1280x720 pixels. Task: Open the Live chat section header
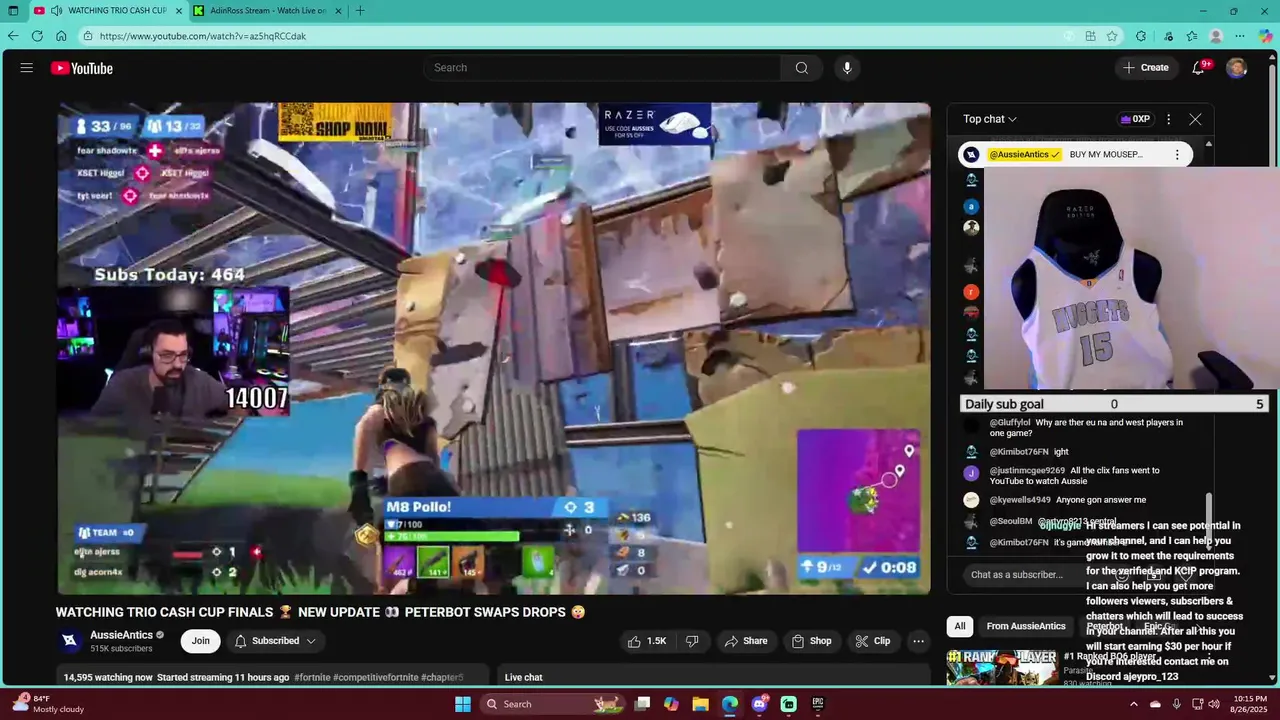(524, 678)
